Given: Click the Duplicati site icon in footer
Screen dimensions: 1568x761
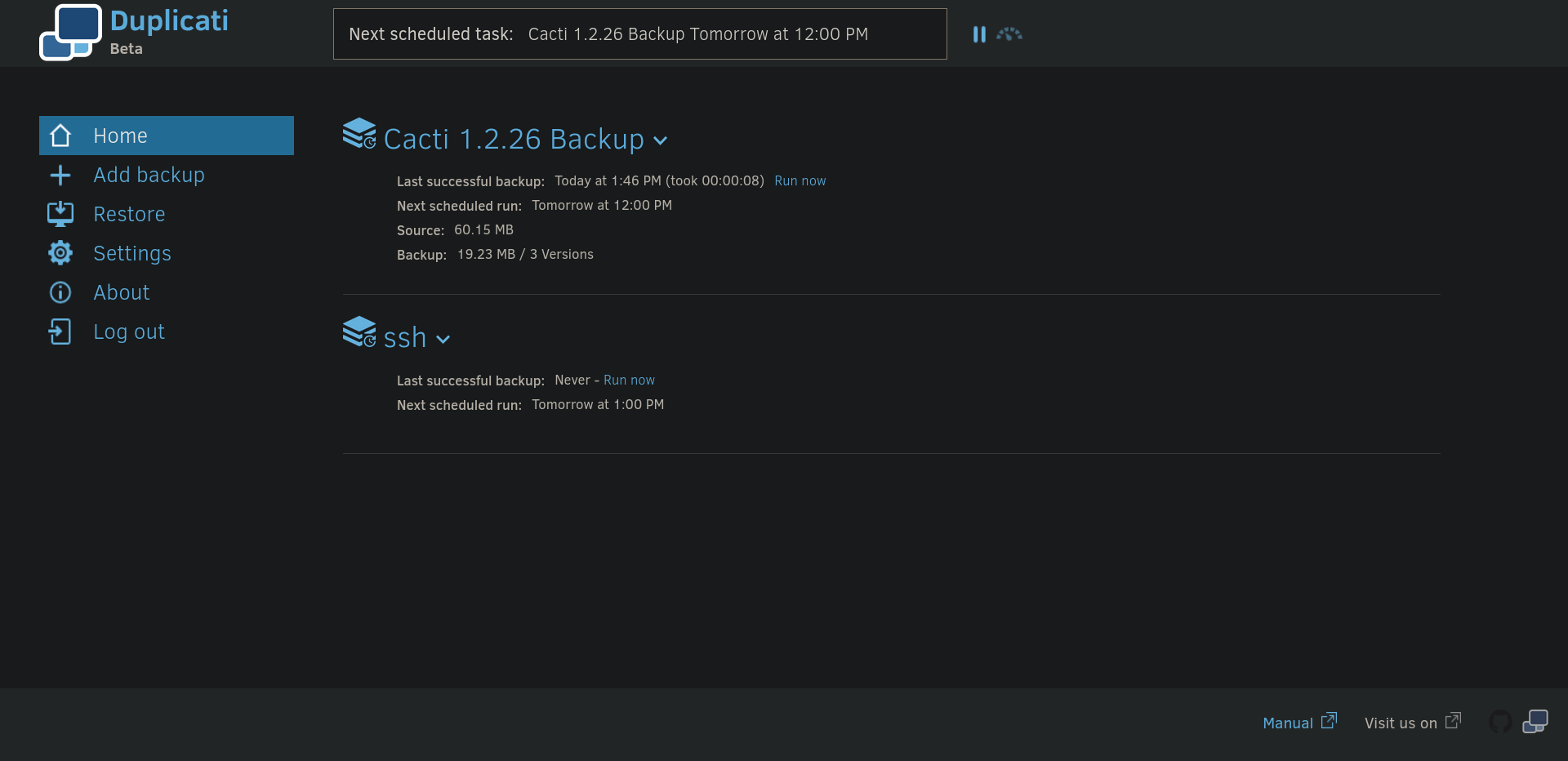Looking at the screenshot, I should click(1535, 722).
